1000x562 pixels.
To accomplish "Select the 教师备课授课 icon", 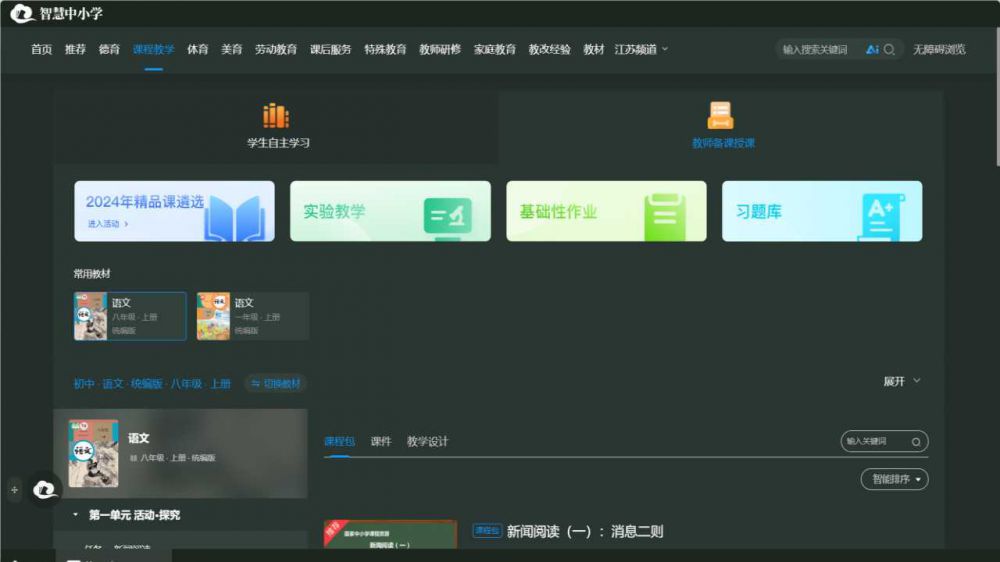I will coord(721,116).
